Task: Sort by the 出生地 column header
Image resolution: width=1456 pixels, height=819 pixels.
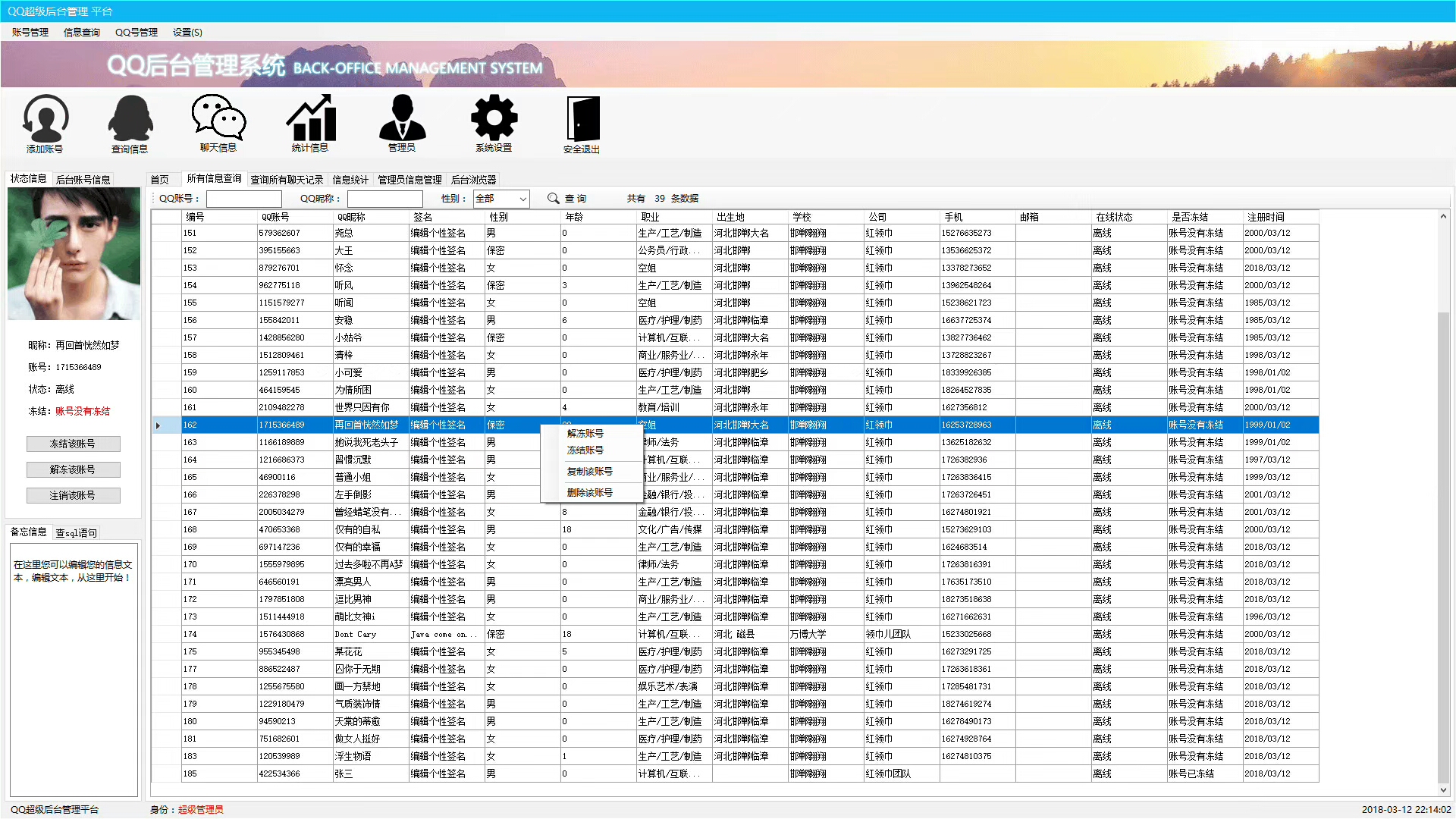Action: pyautogui.click(x=751, y=217)
